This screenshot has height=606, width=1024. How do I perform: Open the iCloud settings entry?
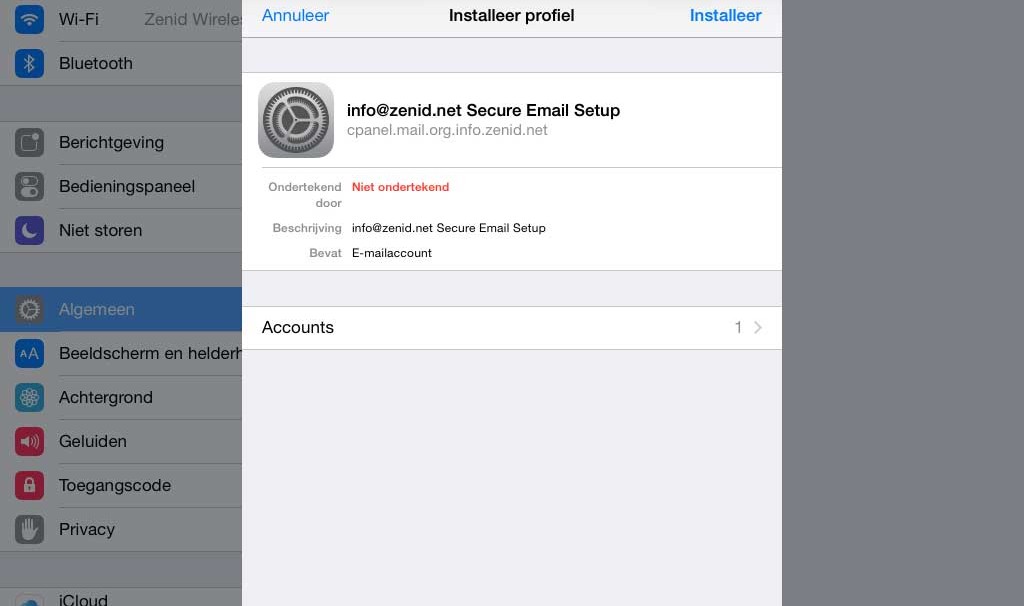(x=121, y=598)
